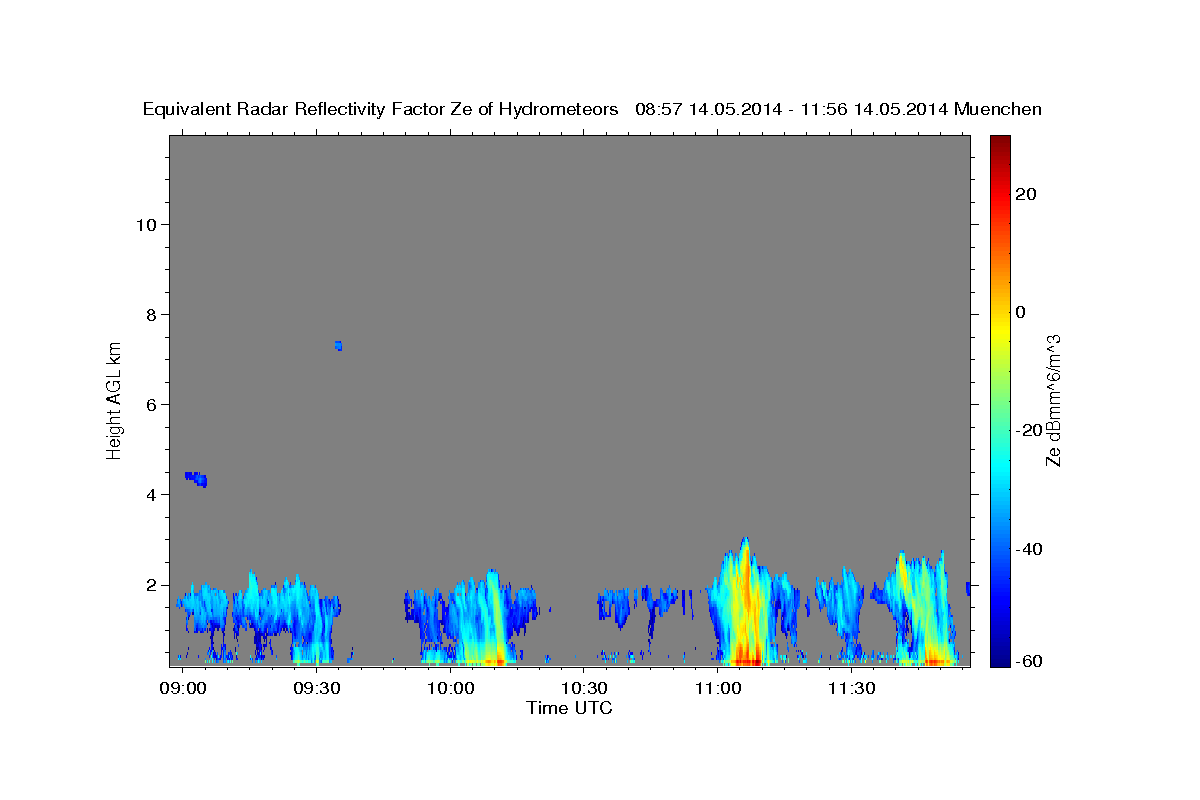1200x800 pixels.
Task: Click the blue echo near 4.4 km at 09:00
Action: coord(196,479)
